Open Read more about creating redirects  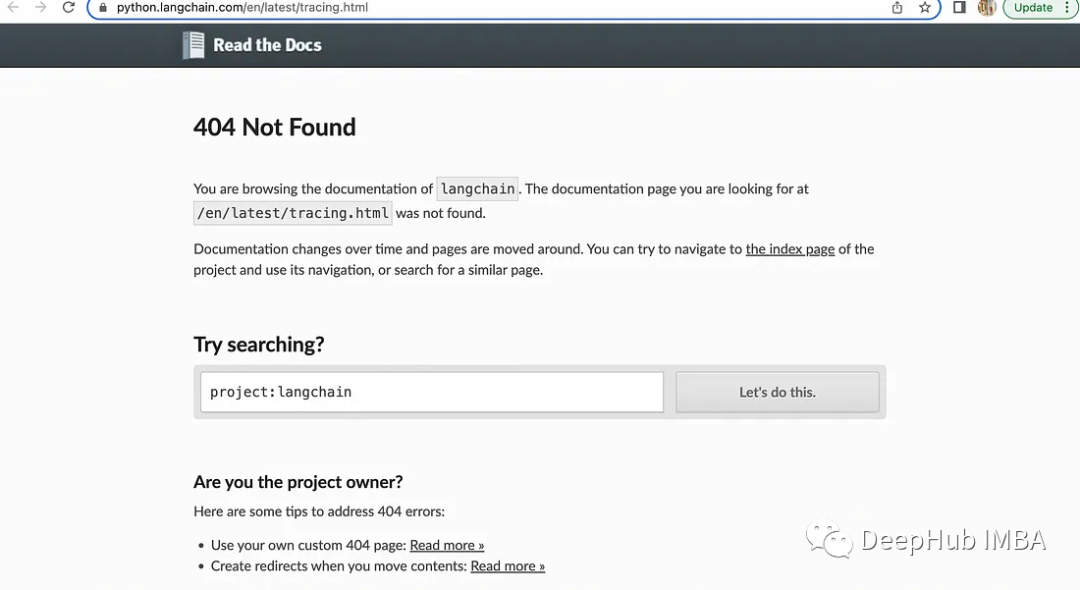pyautogui.click(x=508, y=566)
